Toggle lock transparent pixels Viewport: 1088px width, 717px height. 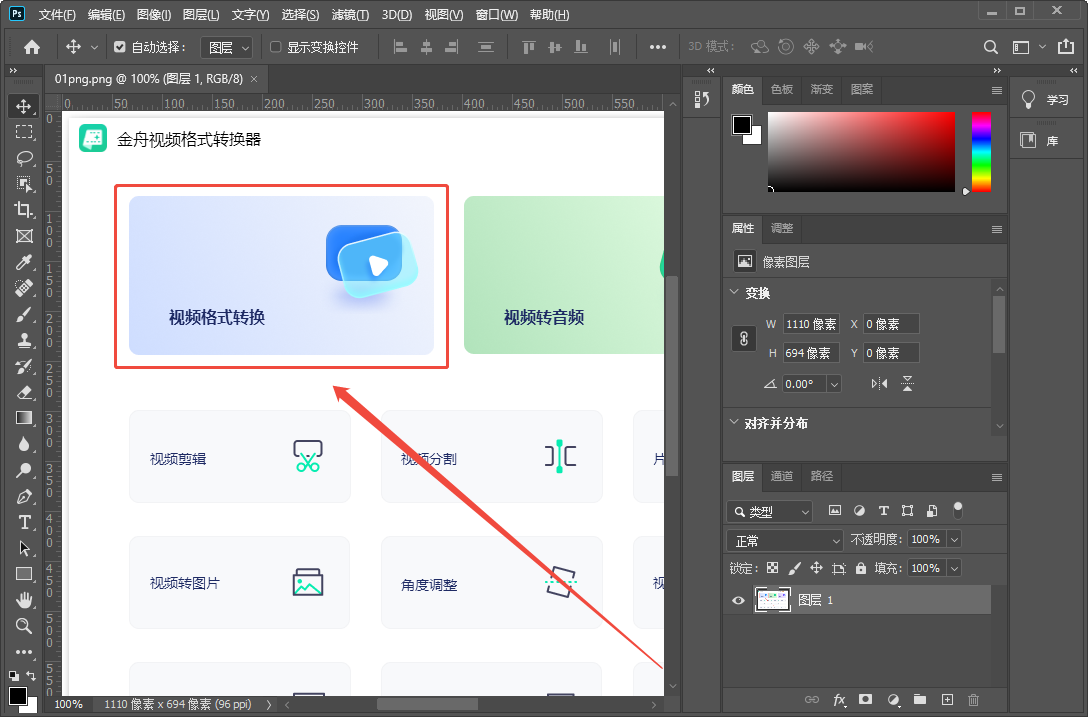772,568
